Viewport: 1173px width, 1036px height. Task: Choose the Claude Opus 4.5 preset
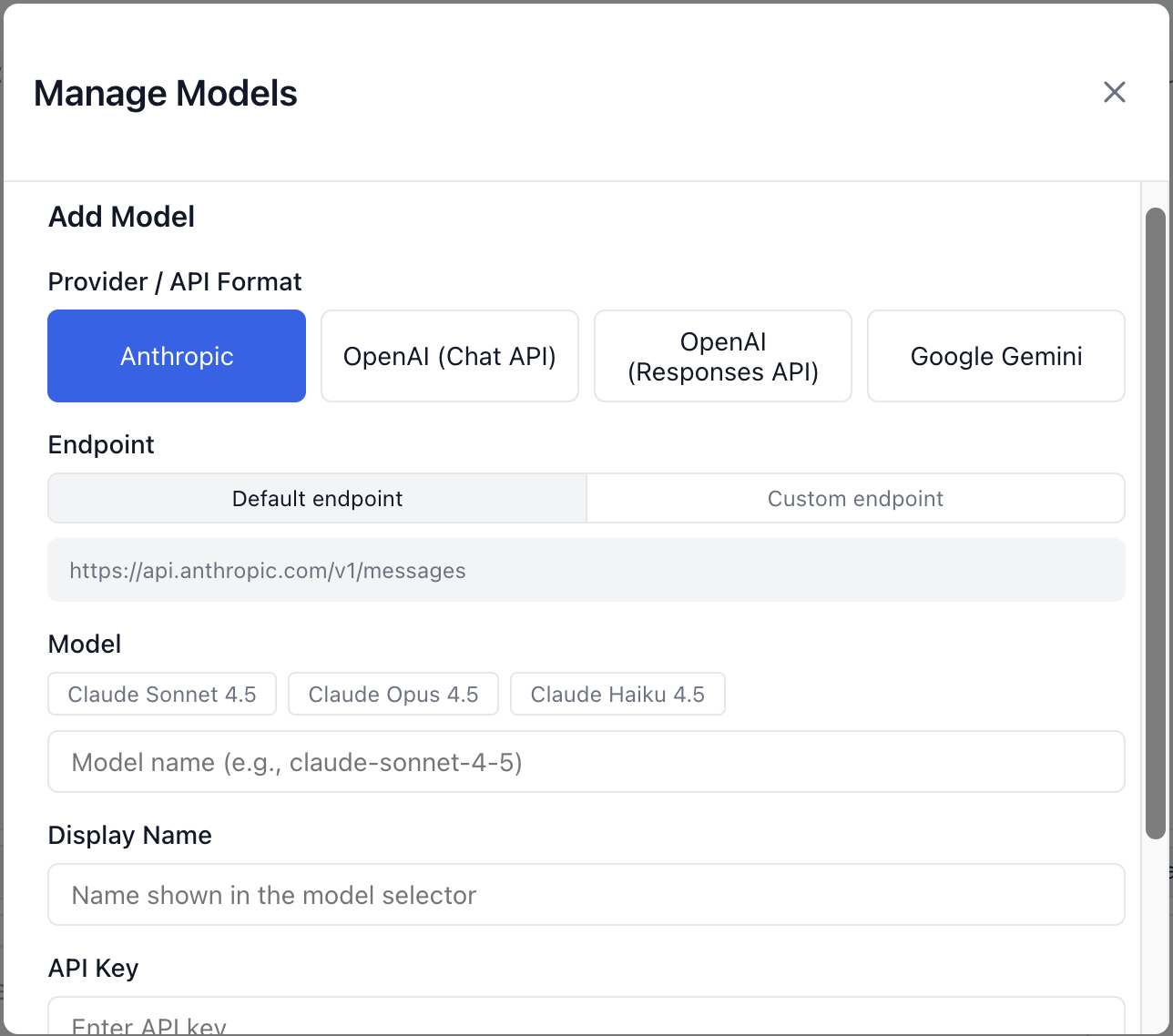point(393,695)
